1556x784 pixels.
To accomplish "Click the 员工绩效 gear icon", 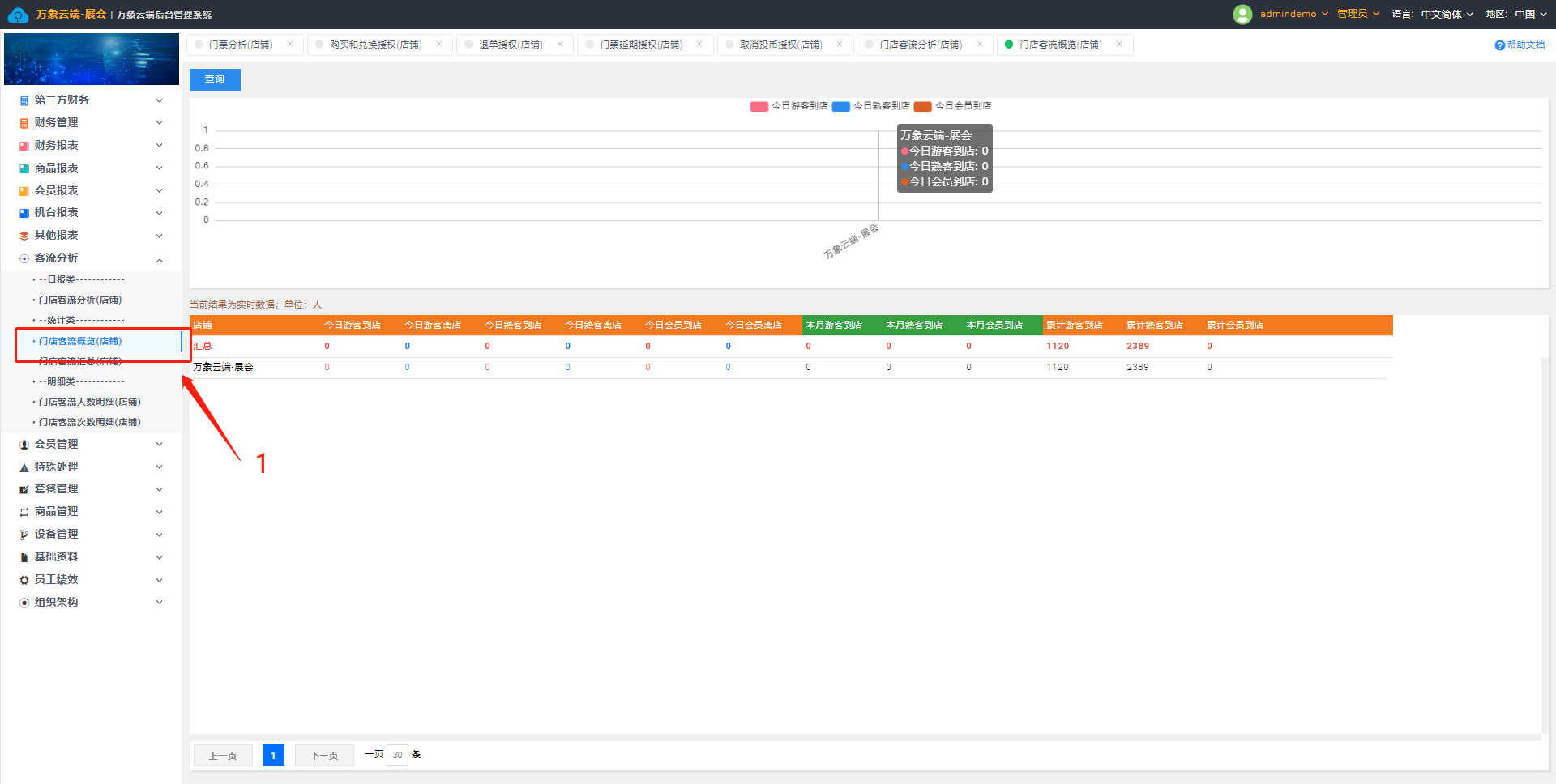I will point(24,580).
